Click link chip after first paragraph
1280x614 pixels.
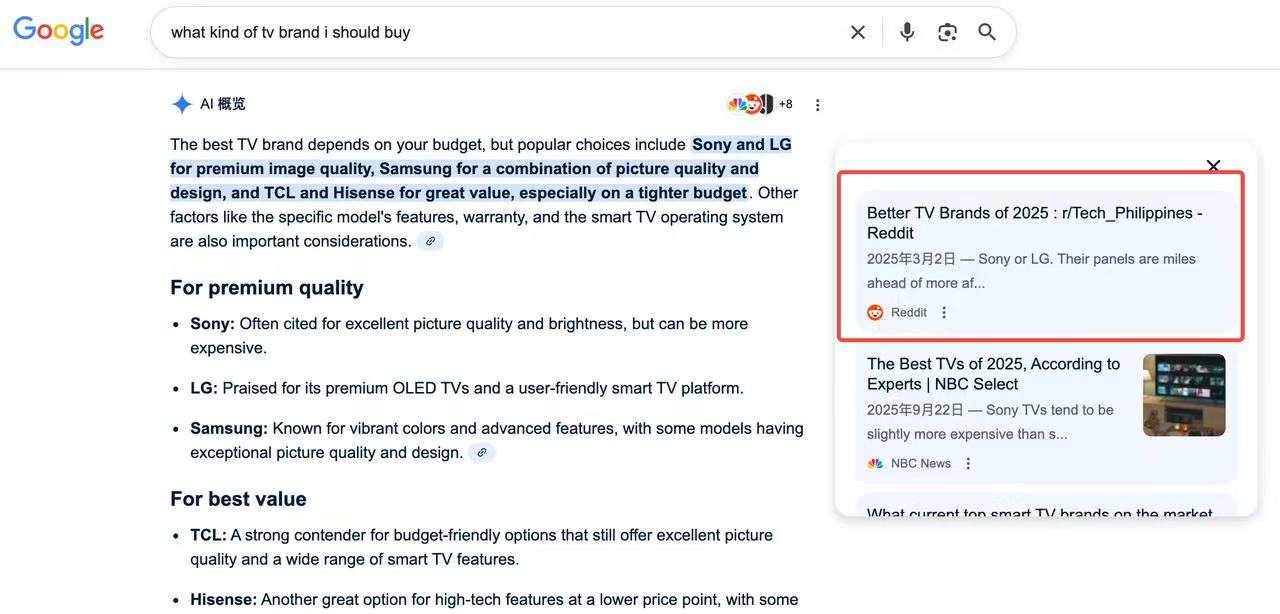point(430,241)
